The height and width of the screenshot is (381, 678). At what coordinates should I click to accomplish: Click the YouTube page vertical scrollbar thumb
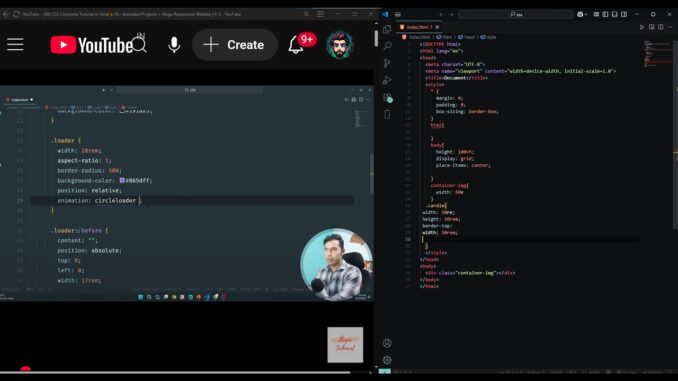coord(376,38)
